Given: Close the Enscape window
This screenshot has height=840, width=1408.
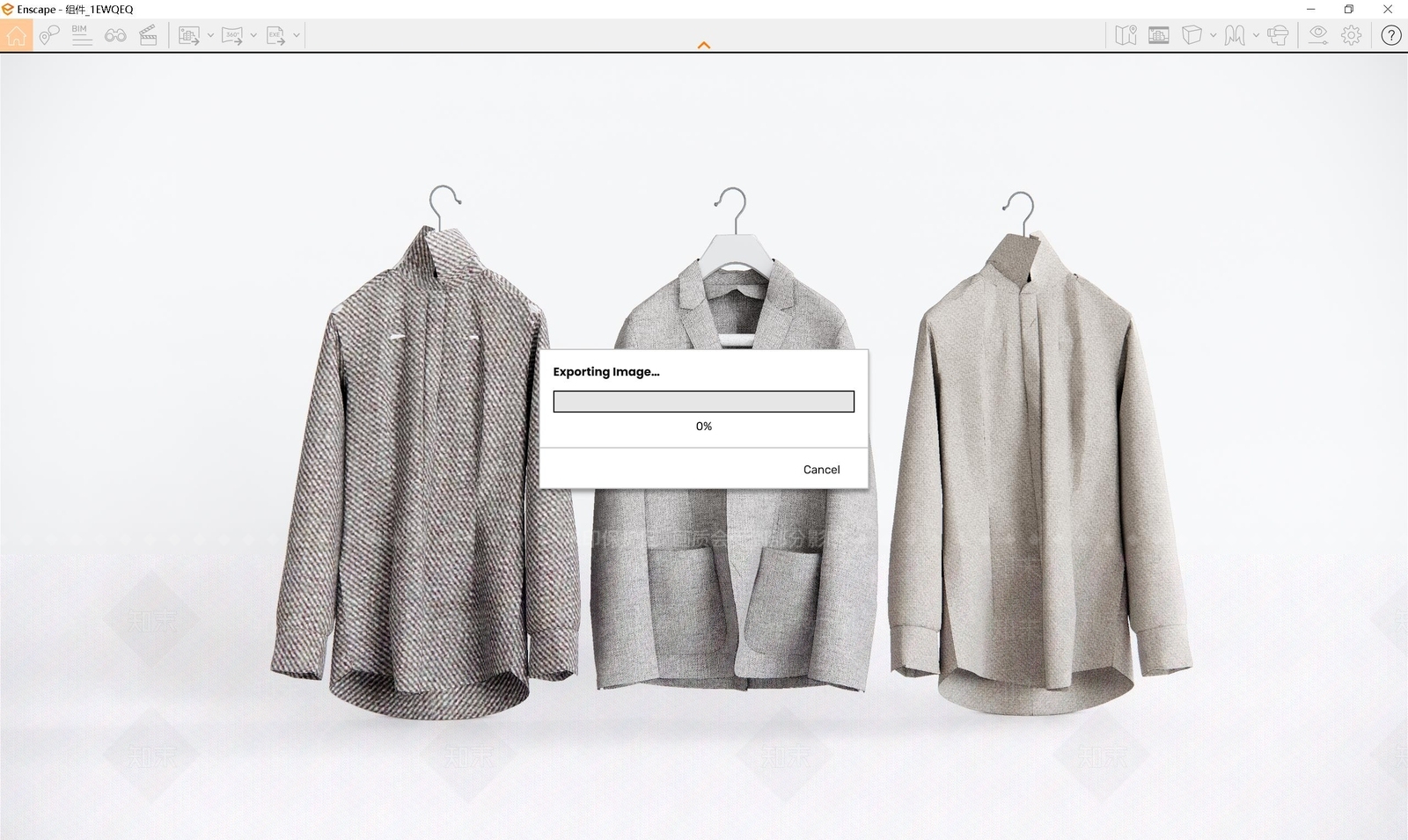Looking at the screenshot, I should coord(1388,10).
